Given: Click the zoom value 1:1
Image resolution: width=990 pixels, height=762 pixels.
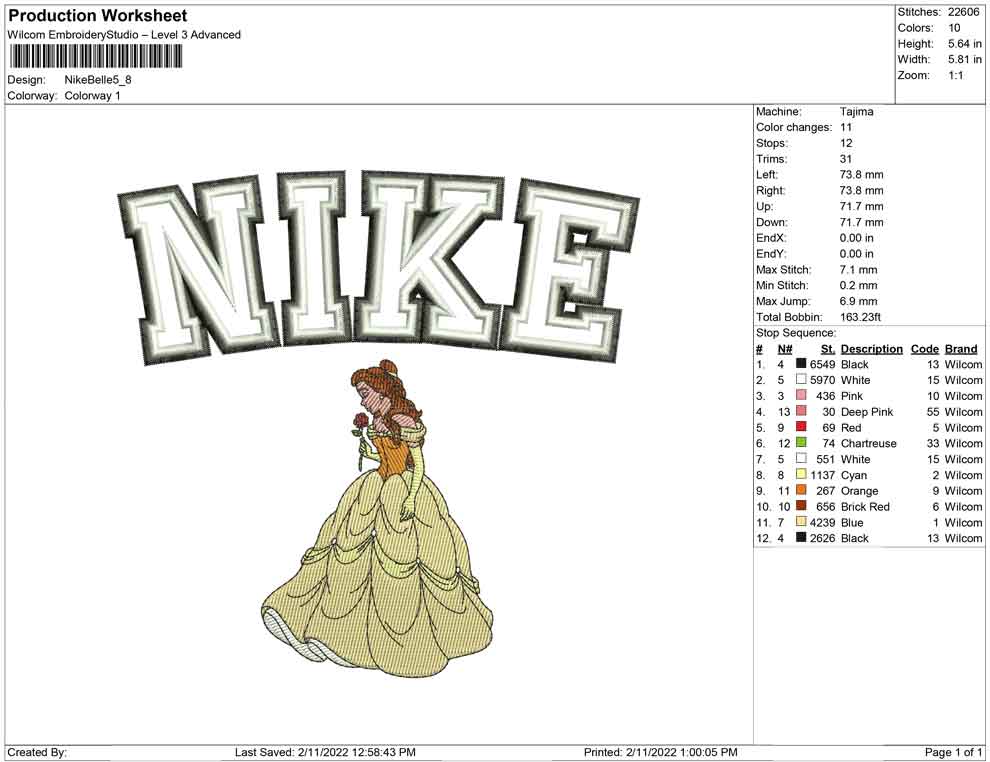Looking at the screenshot, I should click(x=956, y=75).
